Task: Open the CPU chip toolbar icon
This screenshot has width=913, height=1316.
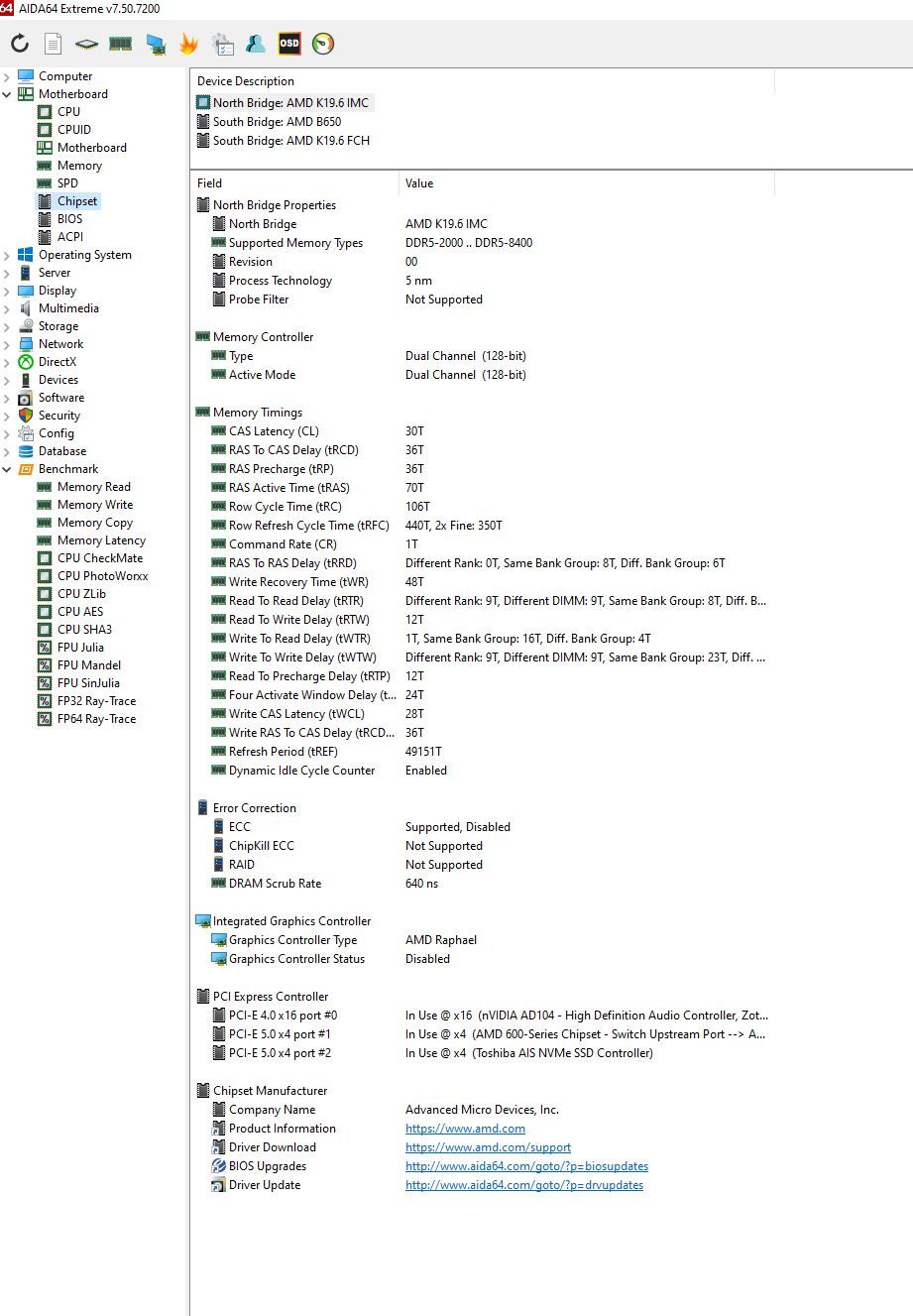Action: (86, 44)
